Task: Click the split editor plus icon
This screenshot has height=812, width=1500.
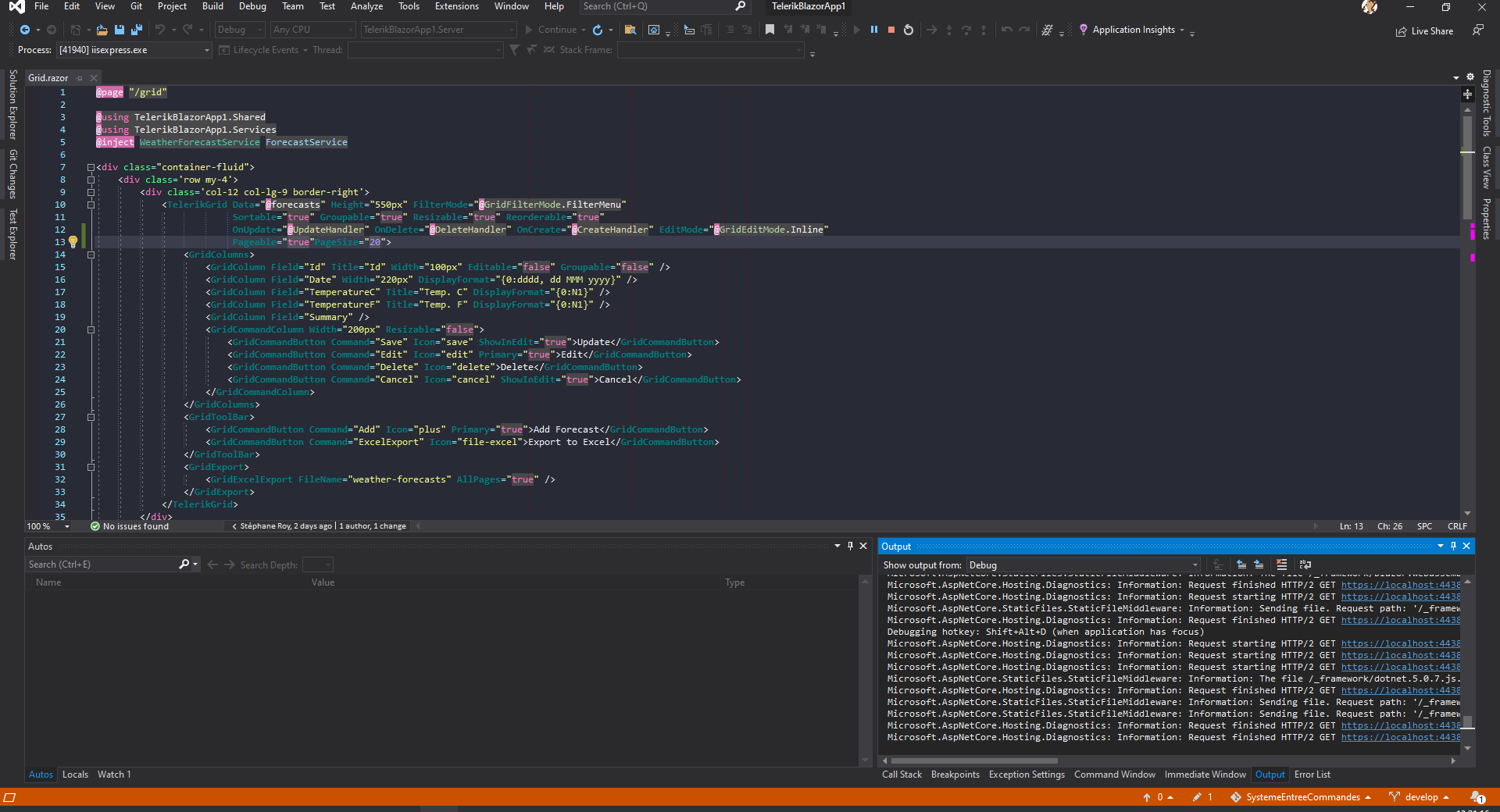Action: (1467, 94)
